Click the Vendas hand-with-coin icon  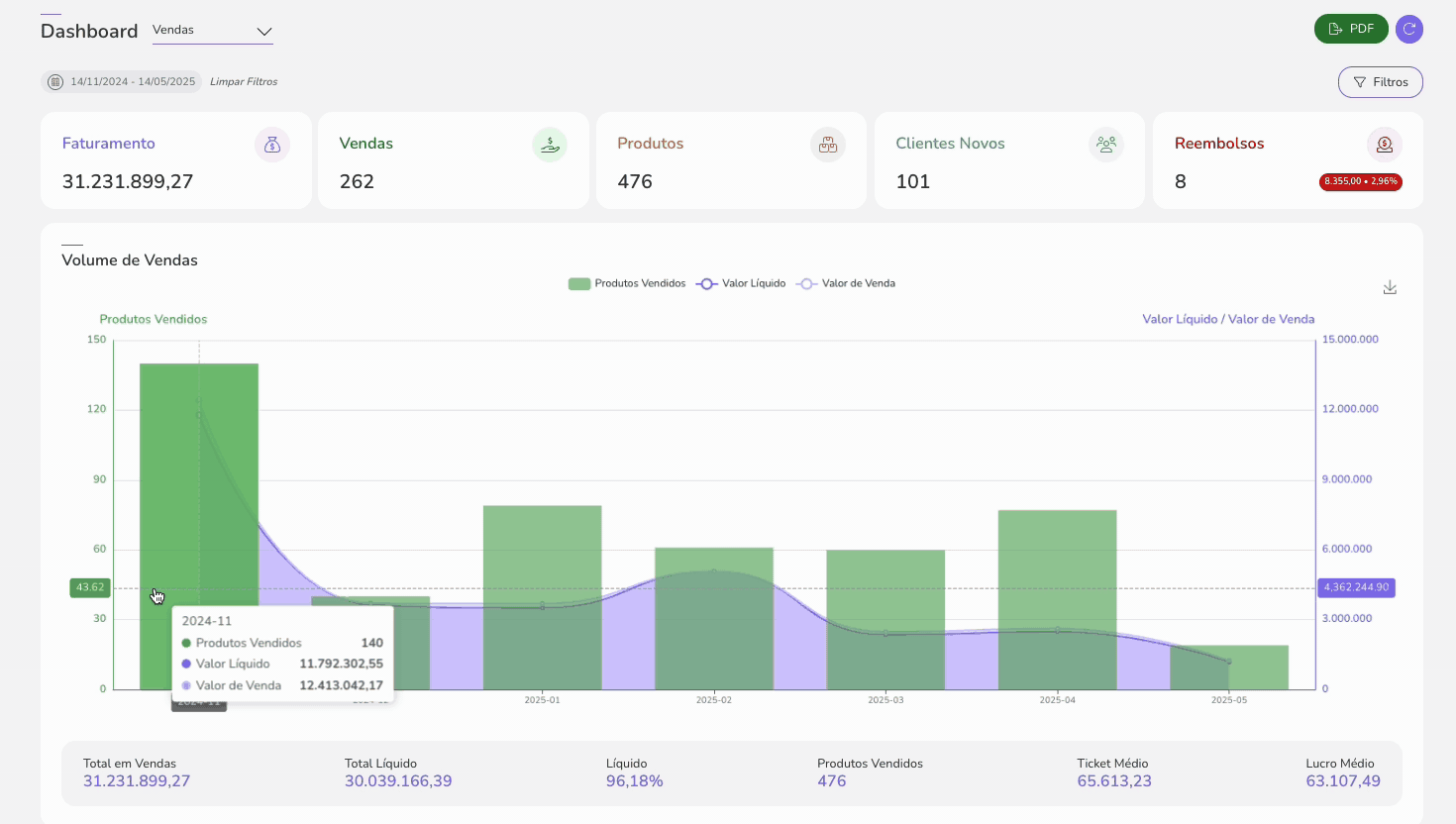[x=550, y=145]
